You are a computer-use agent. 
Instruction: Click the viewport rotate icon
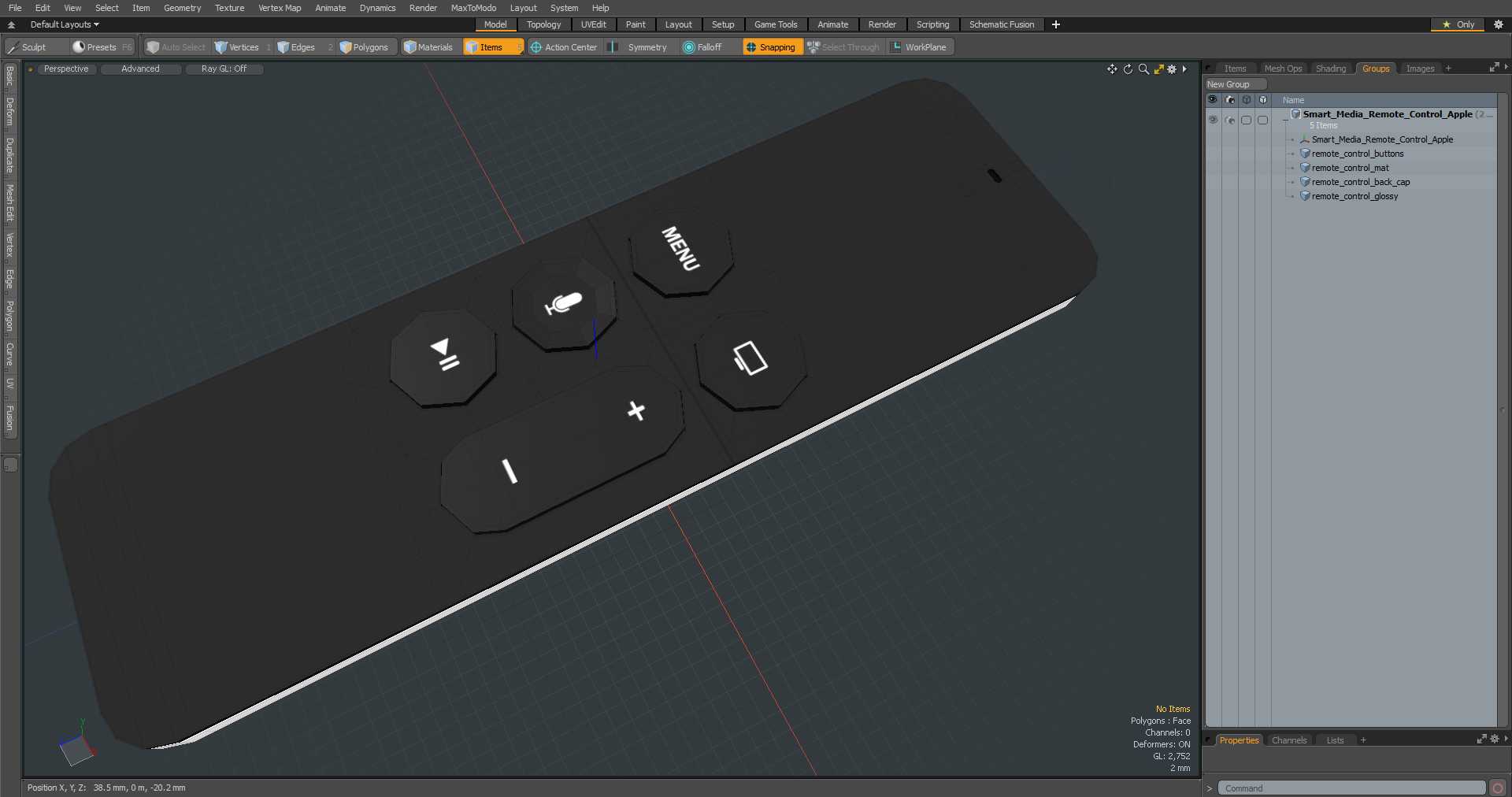1128,69
